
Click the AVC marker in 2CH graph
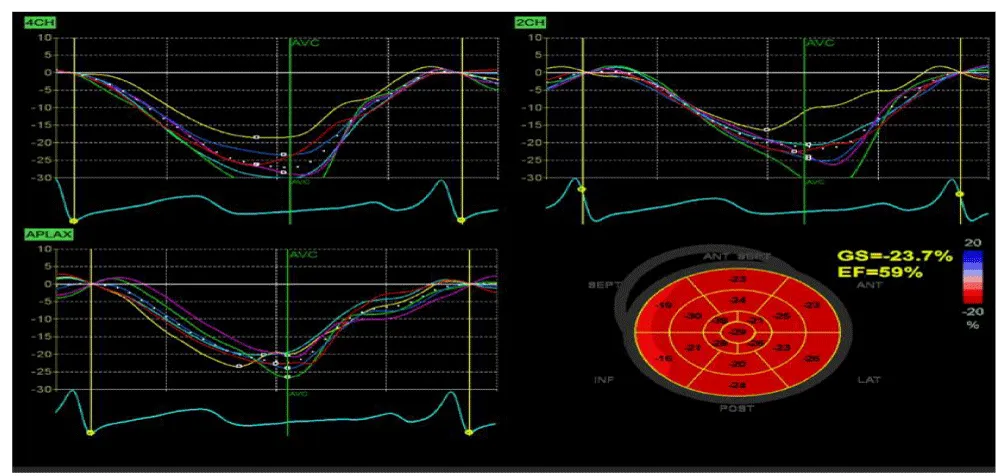click(819, 44)
